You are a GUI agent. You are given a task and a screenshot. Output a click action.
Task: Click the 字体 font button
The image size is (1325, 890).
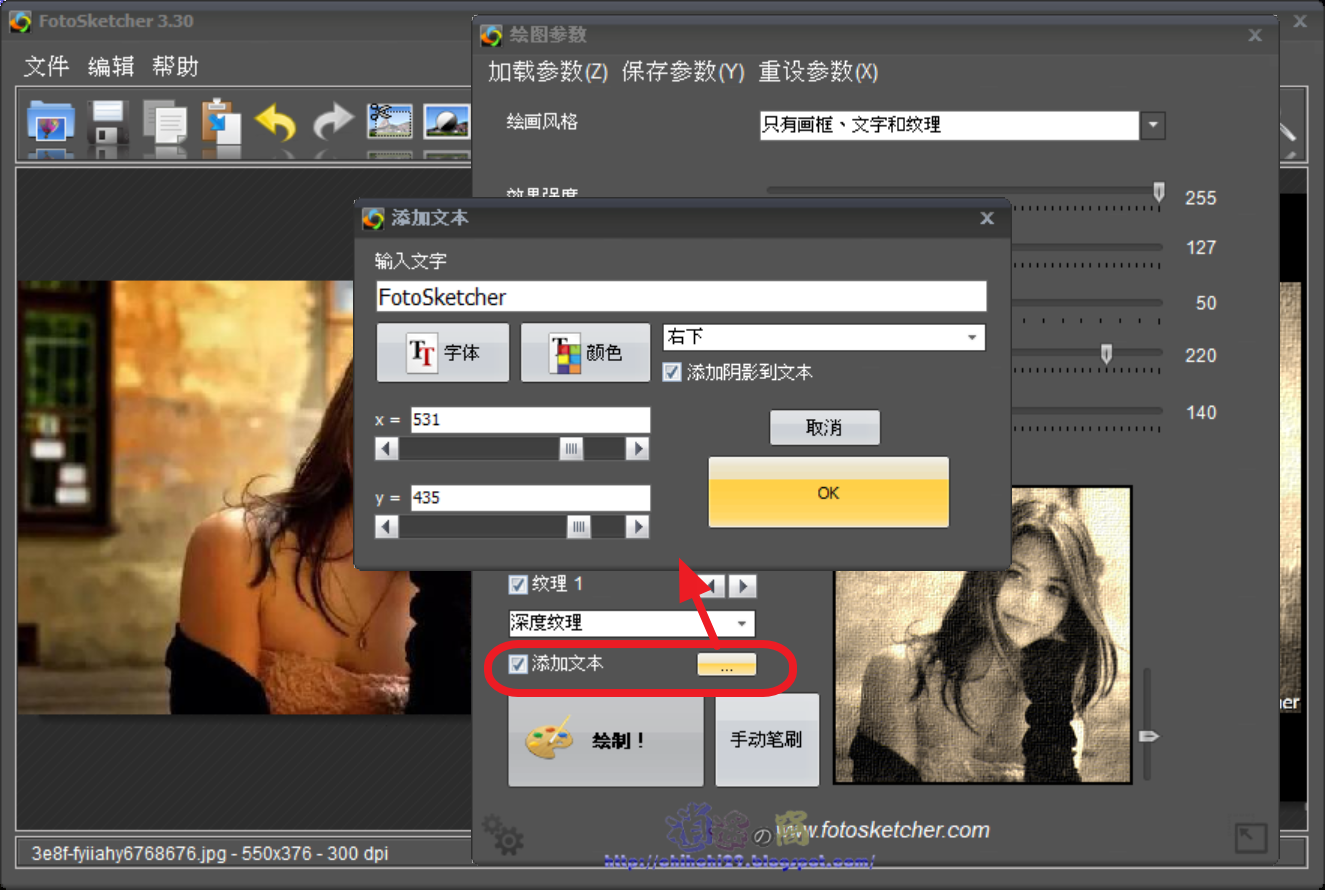[x=443, y=352]
